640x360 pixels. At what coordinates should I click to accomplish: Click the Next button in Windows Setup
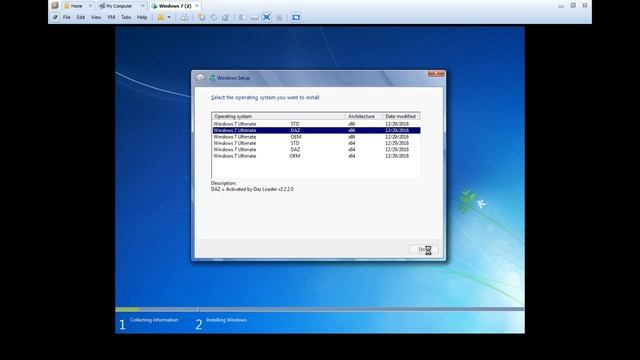point(424,249)
